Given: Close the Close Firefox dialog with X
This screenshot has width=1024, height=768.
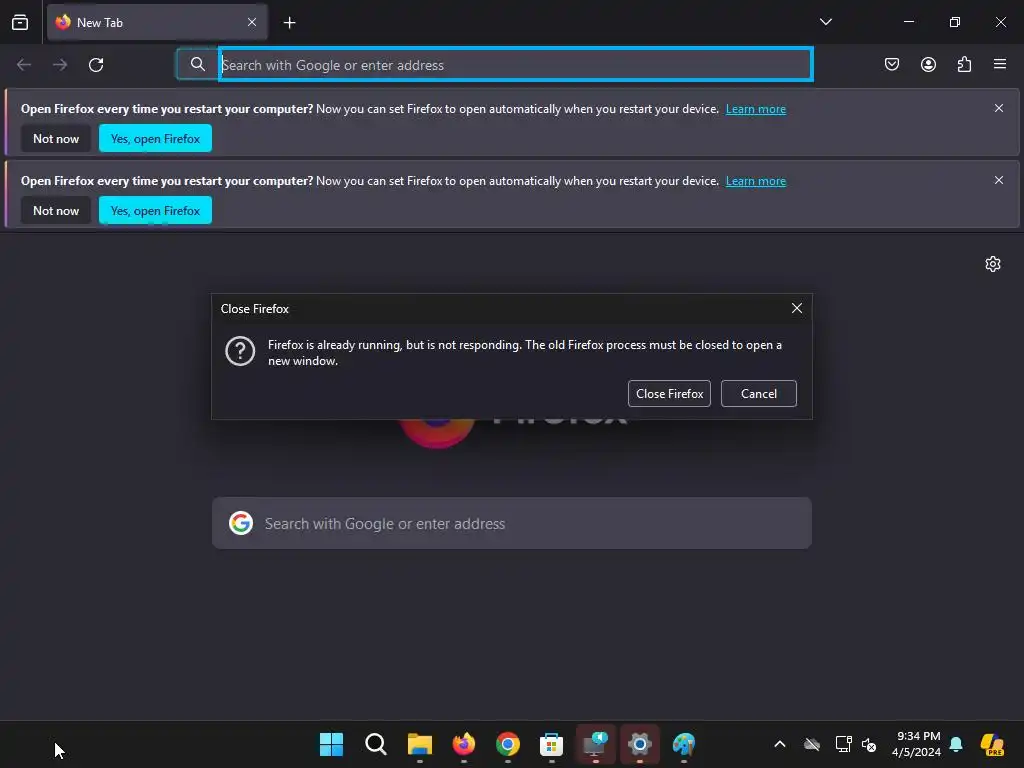Looking at the screenshot, I should coord(797,308).
